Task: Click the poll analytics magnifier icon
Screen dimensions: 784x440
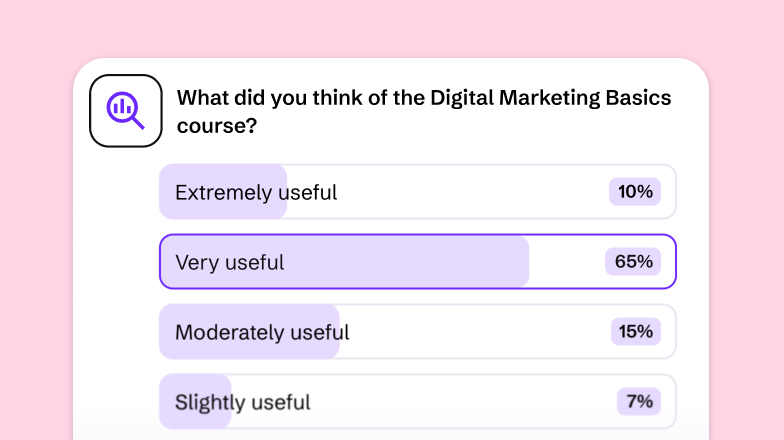Action: [126, 110]
